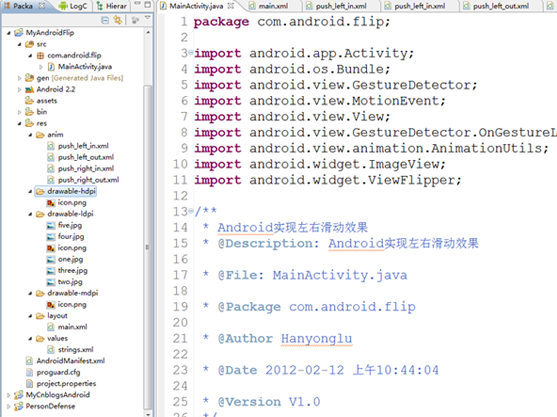Select the five.jpg image file icon
The width and height of the screenshot is (557, 417).
click(x=51, y=225)
